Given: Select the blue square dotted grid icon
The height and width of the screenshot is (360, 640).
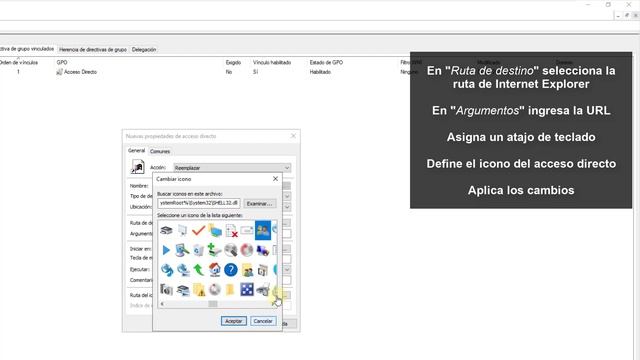Looking at the screenshot, I should (247, 289).
